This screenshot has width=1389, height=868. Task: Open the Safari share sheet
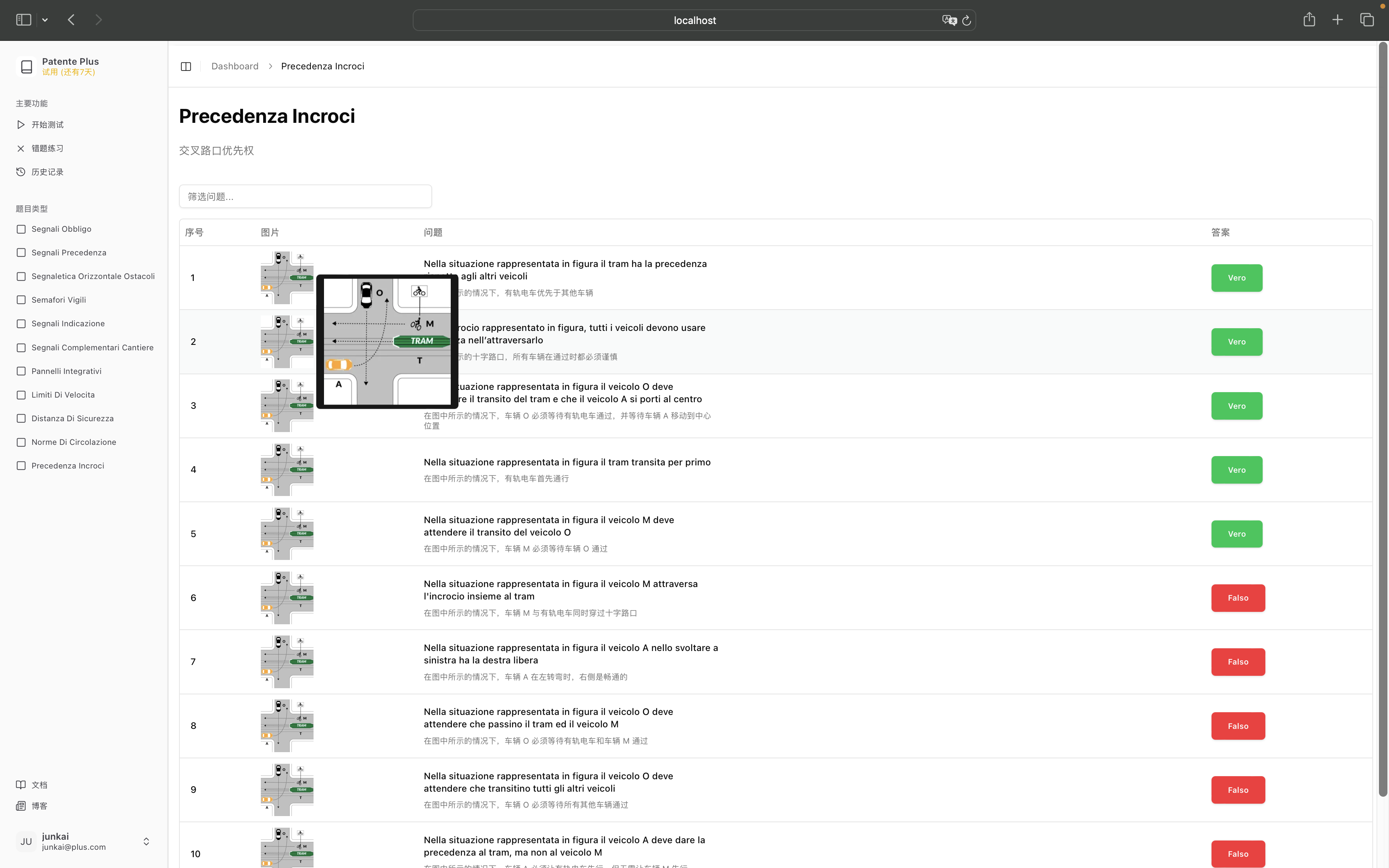(1309, 19)
